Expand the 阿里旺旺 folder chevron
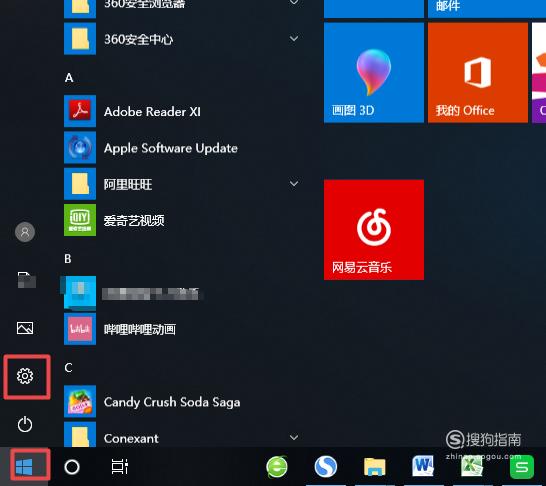Screen dimensions: 546x486 click(294, 183)
